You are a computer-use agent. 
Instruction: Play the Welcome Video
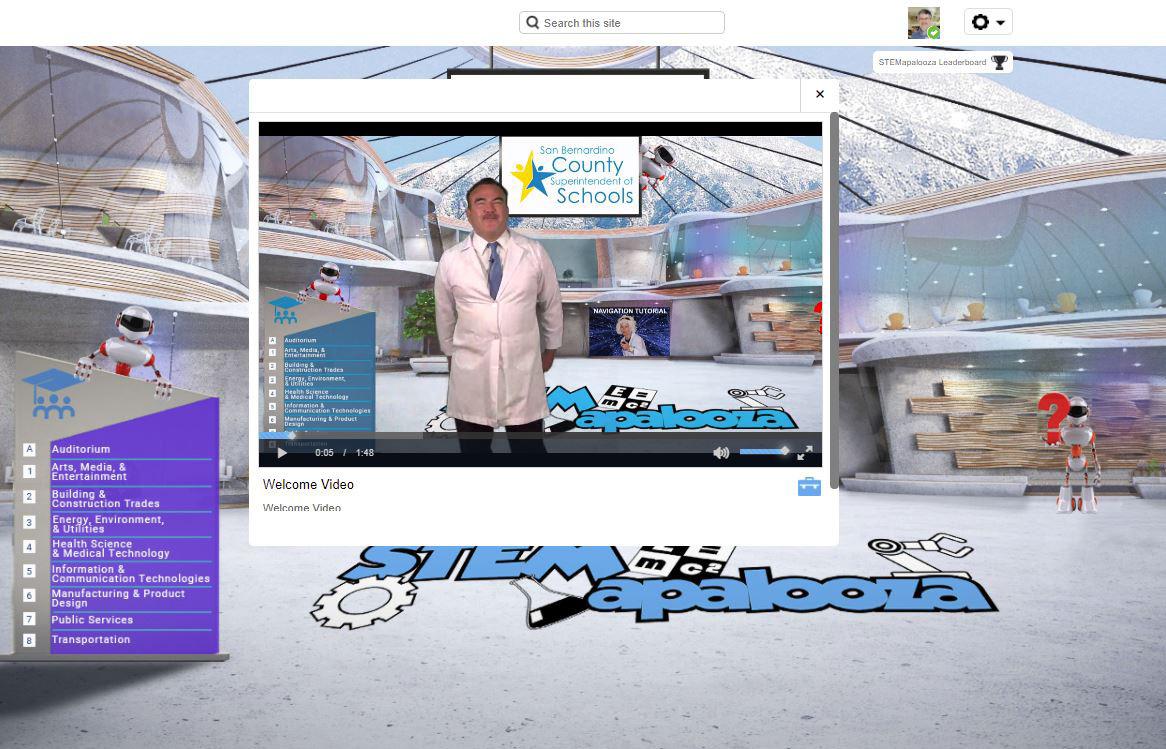[x=282, y=452]
